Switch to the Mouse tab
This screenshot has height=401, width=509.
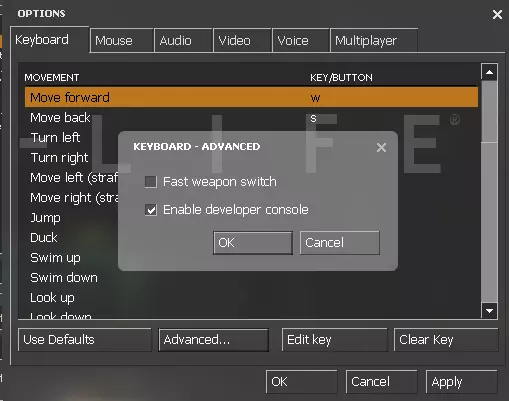(122, 40)
